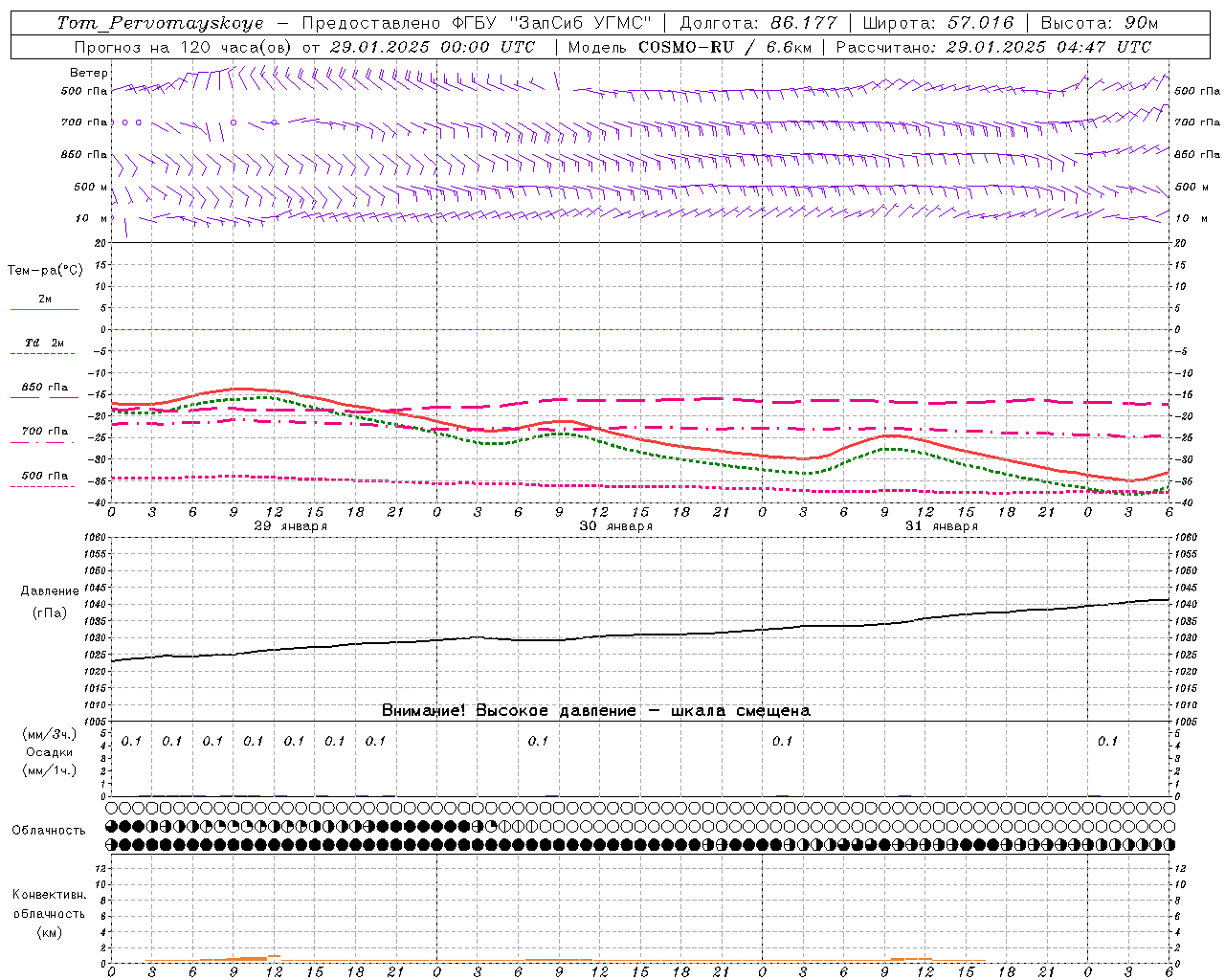Image resolution: width=1225 pixels, height=980 pixels.
Task: Click the date label '30 января'
Action: point(615,526)
